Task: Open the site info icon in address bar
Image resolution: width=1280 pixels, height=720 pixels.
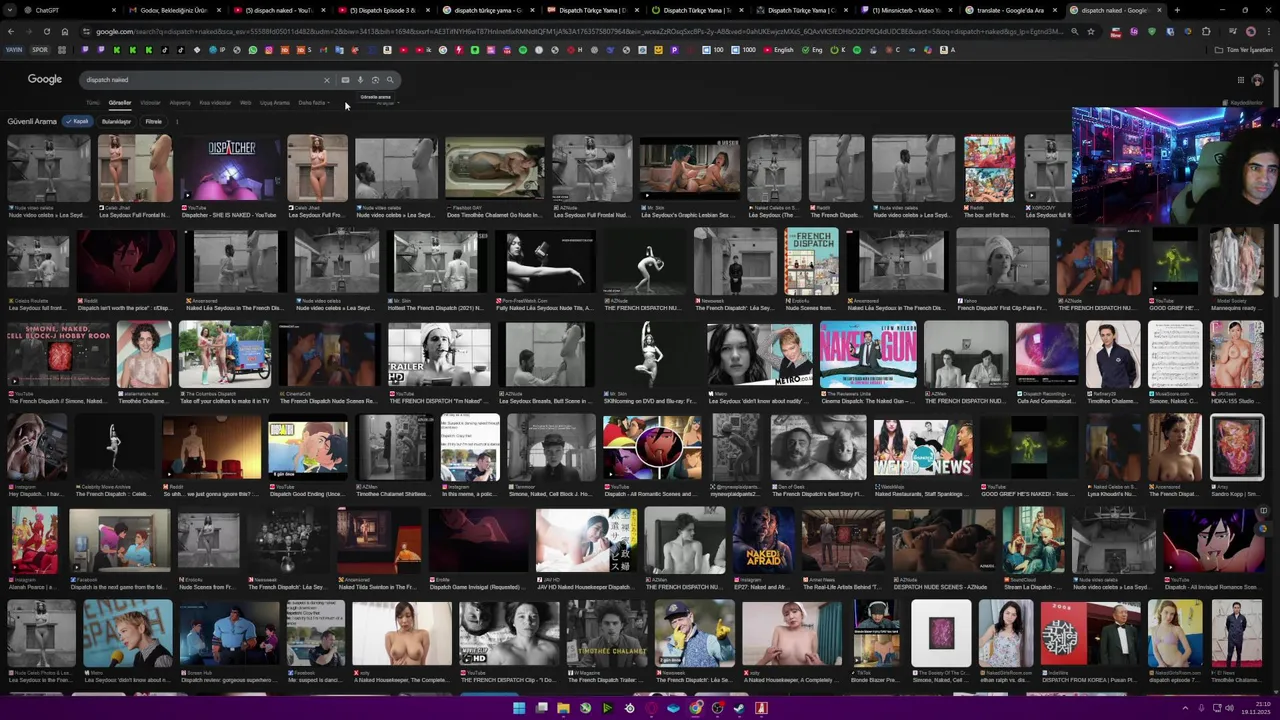Action: tap(87, 31)
